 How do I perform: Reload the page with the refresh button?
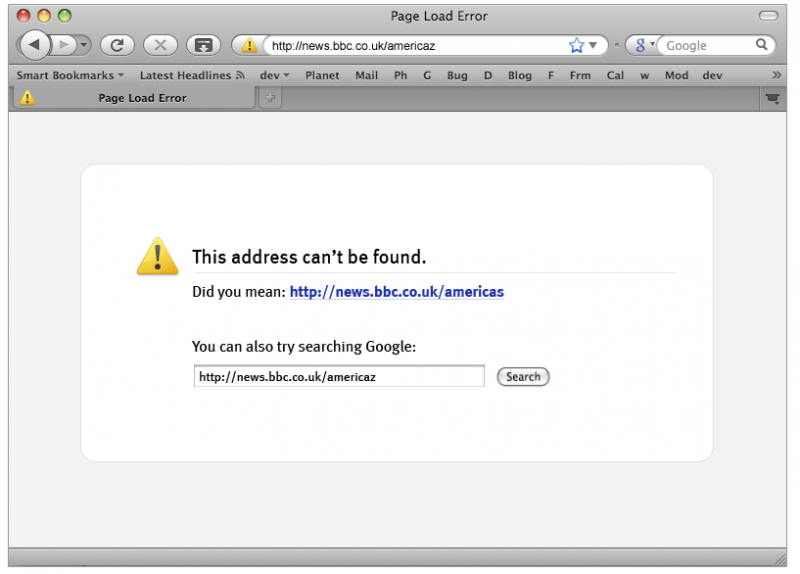pyautogui.click(x=117, y=45)
